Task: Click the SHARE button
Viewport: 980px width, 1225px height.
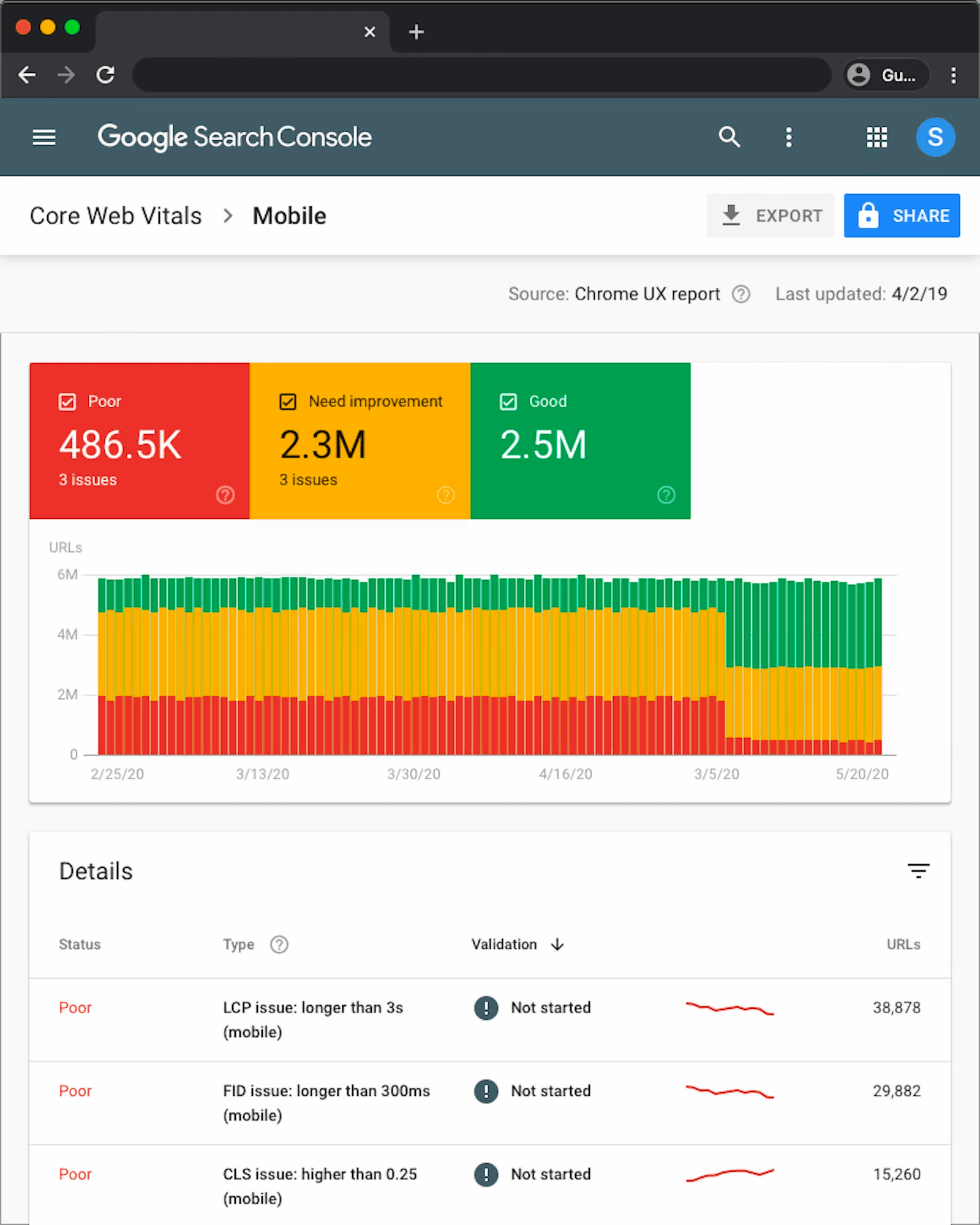Action: (x=902, y=216)
